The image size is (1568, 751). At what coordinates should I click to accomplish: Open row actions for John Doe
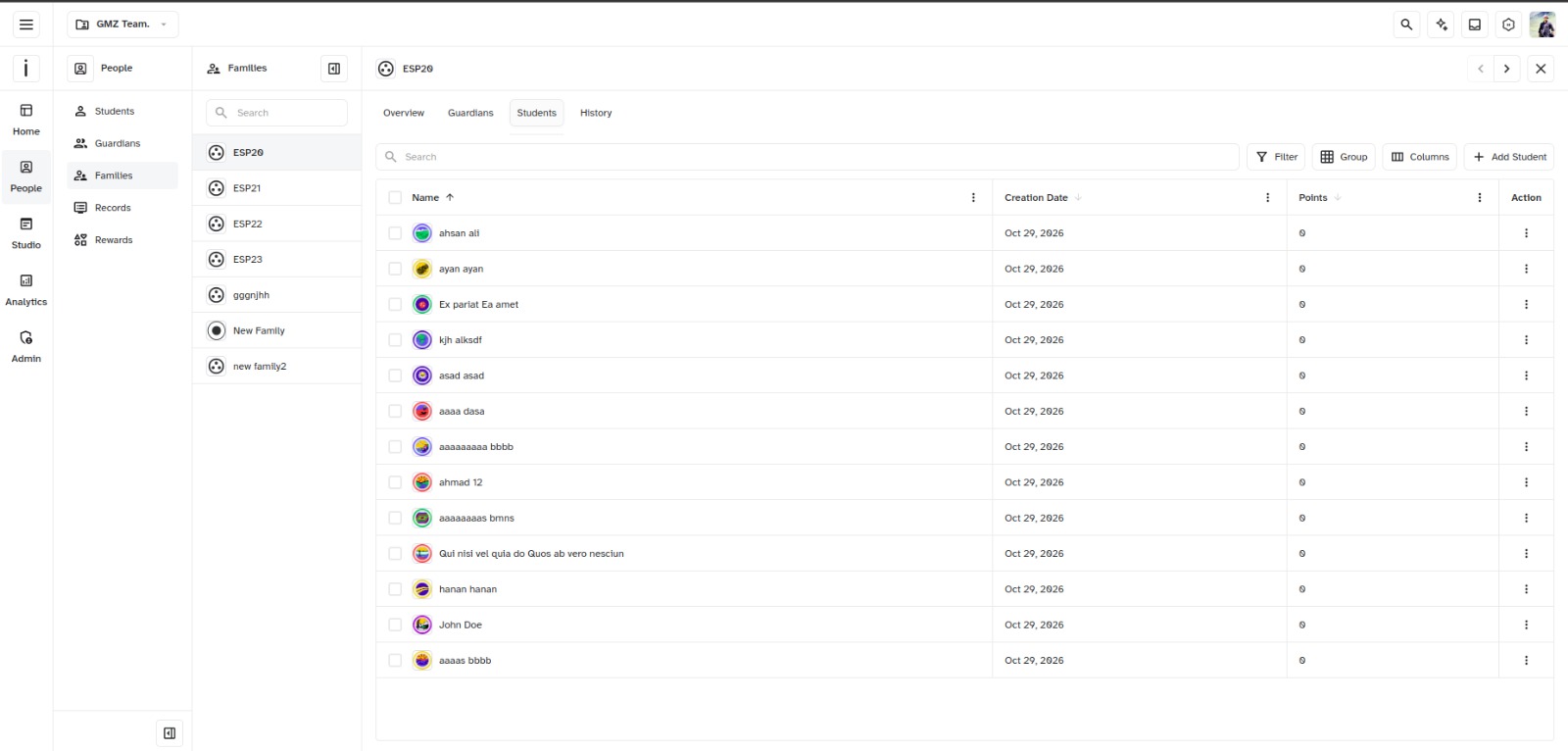[x=1526, y=625]
